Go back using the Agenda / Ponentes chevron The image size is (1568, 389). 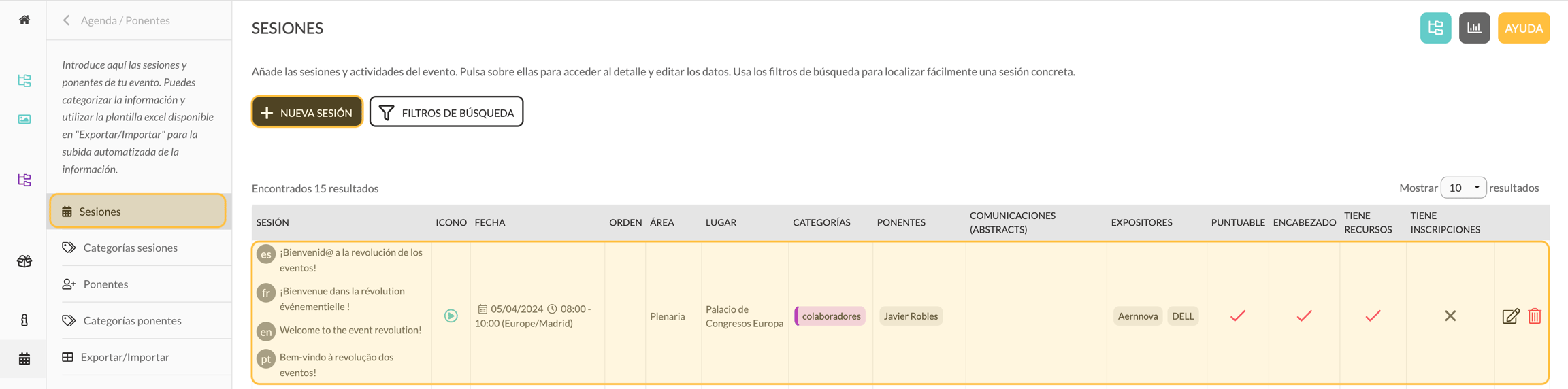[x=67, y=20]
